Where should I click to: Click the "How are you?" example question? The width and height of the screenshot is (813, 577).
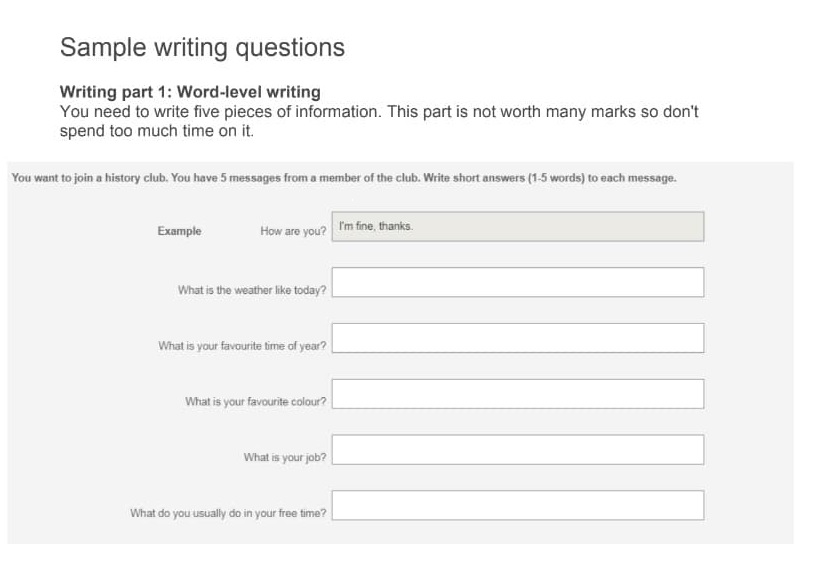coord(293,231)
